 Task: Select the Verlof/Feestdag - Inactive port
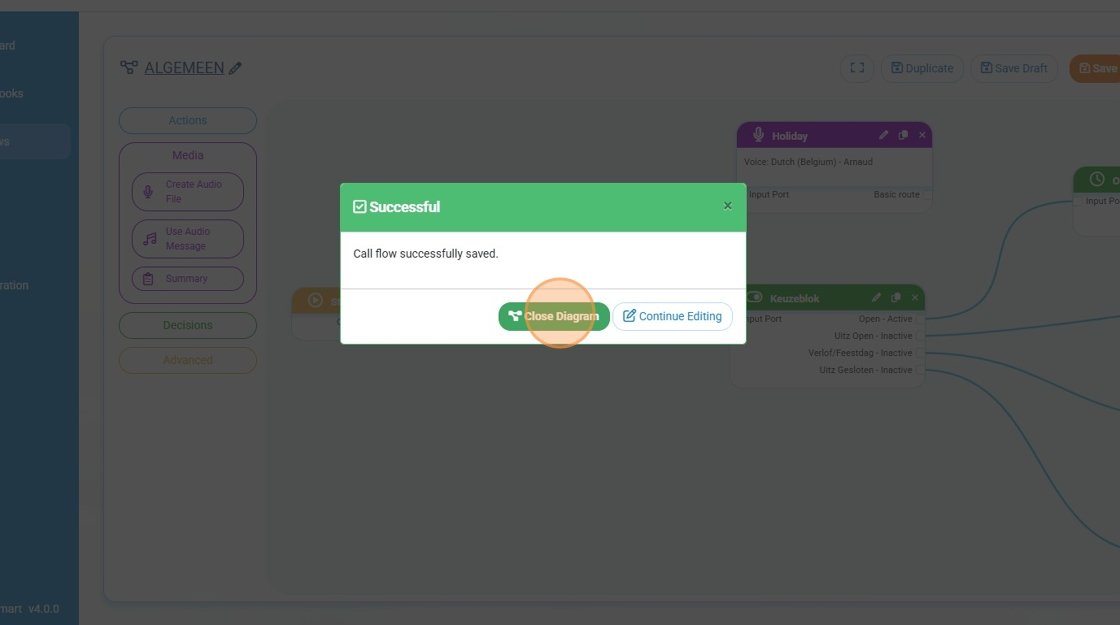[919, 353]
